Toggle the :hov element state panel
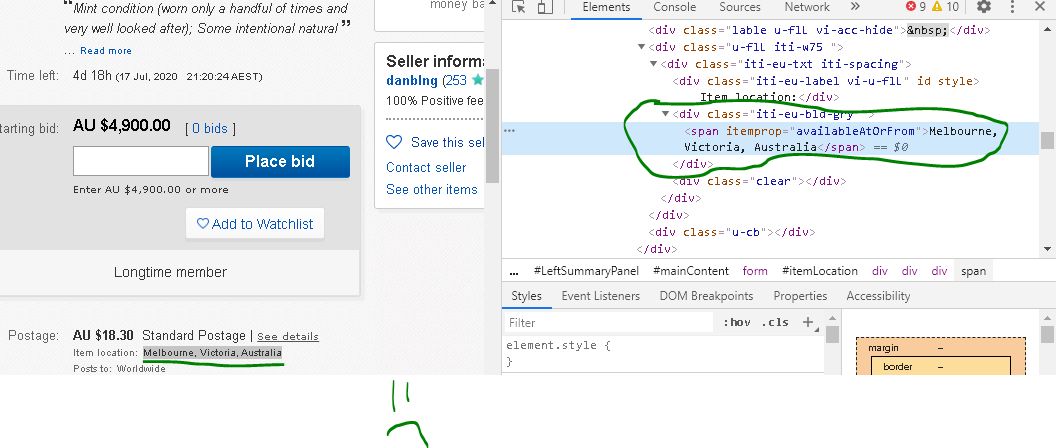The width and height of the screenshot is (1056, 448). [737, 322]
